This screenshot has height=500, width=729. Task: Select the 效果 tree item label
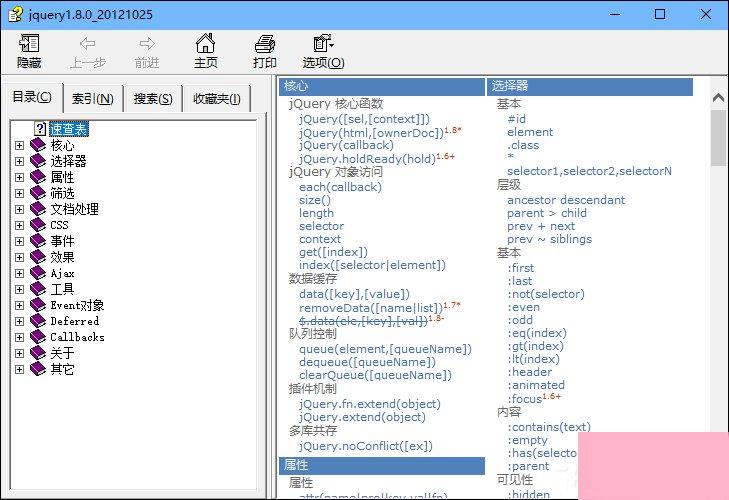pos(62,257)
